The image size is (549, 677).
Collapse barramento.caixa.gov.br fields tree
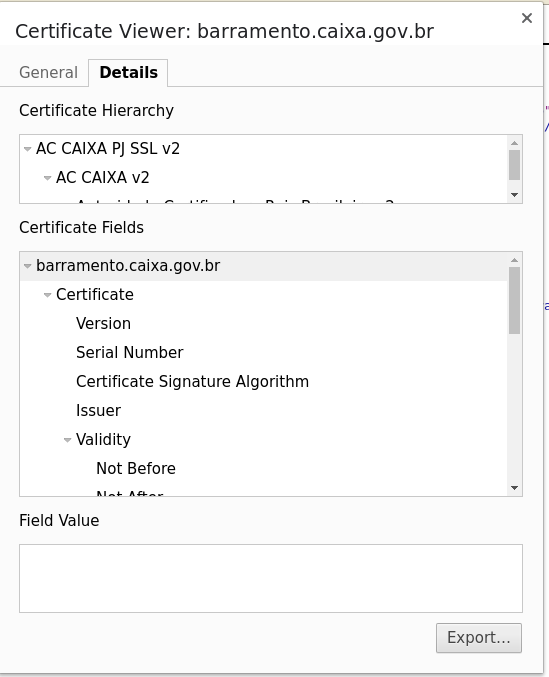pos(28,266)
